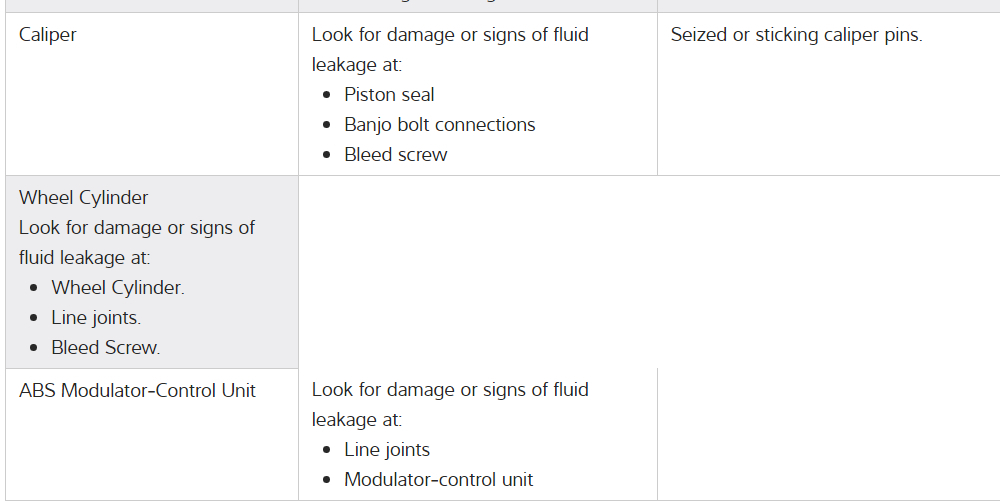Select "Line joints" in the ABS row

point(387,450)
